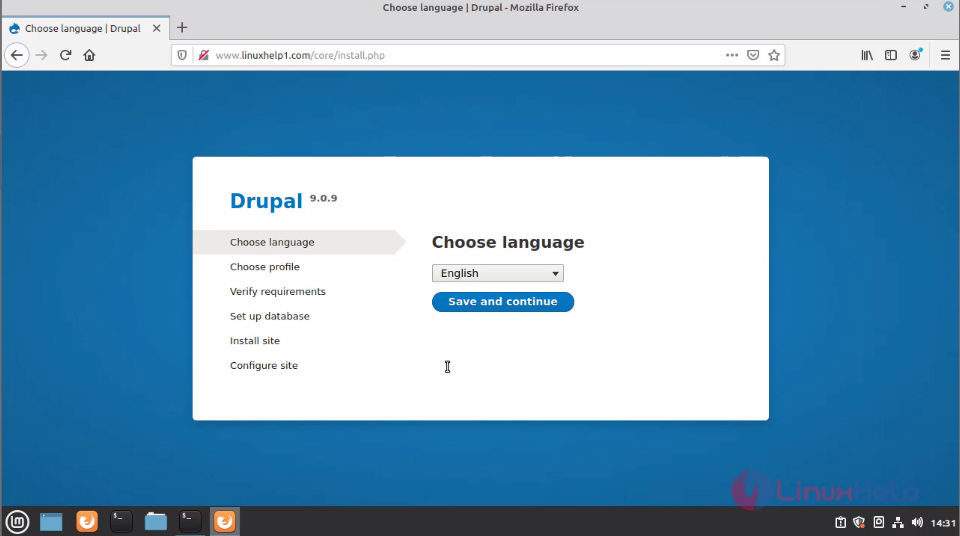Open the network connections tray icon

click(x=898, y=523)
